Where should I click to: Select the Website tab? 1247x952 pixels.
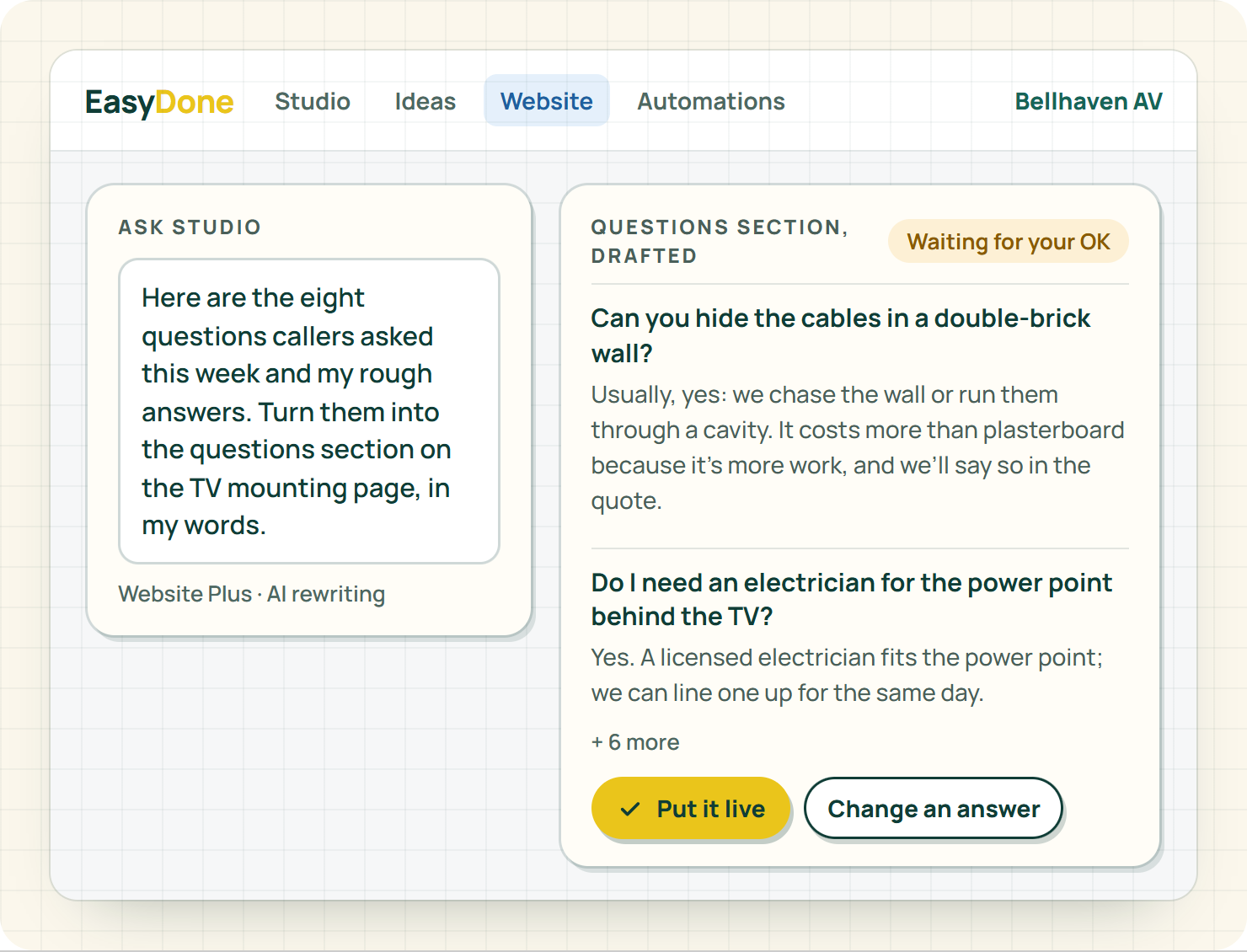pos(547,101)
